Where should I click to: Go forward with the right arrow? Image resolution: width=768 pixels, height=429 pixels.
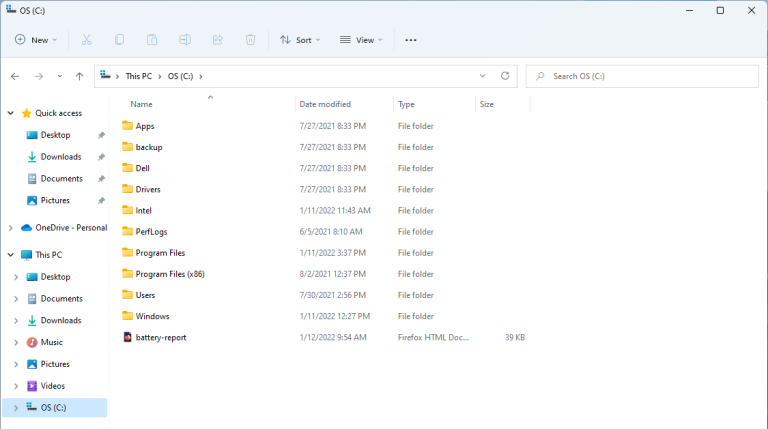click(x=39, y=76)
